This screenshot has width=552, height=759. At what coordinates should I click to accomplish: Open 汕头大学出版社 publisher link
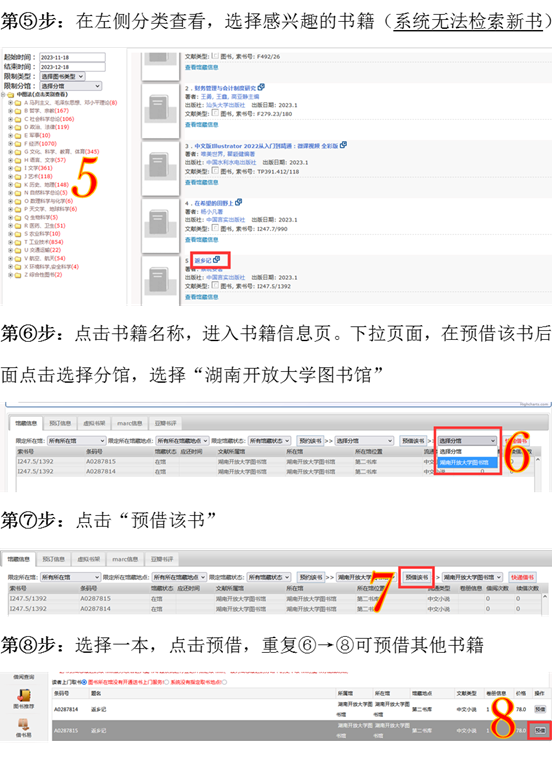226,105
